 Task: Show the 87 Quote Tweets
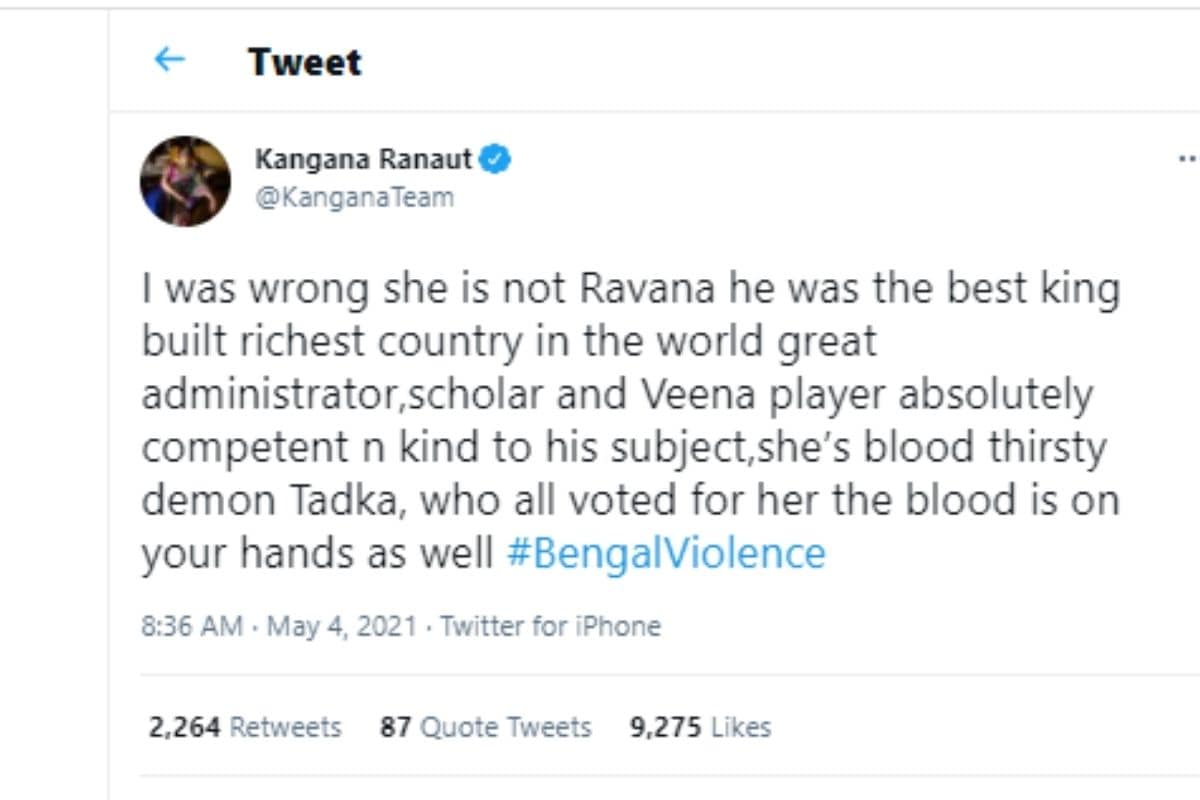(485, 727)
